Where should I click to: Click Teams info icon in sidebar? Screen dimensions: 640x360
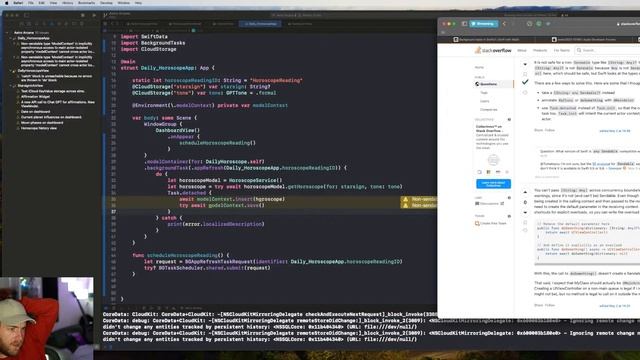pyautogui.click(x=509, y=216)
